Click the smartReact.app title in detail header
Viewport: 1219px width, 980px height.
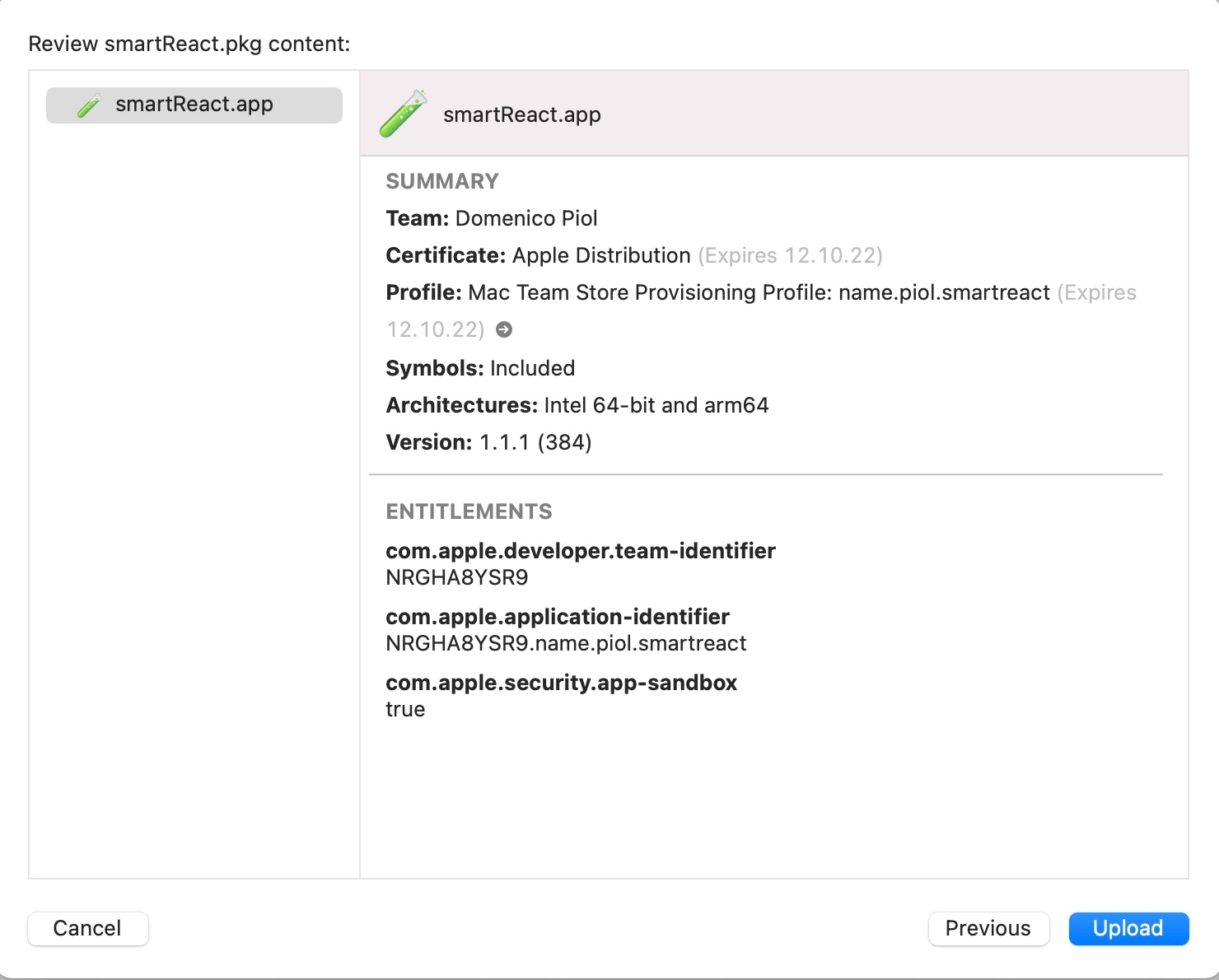click(521, 114)
